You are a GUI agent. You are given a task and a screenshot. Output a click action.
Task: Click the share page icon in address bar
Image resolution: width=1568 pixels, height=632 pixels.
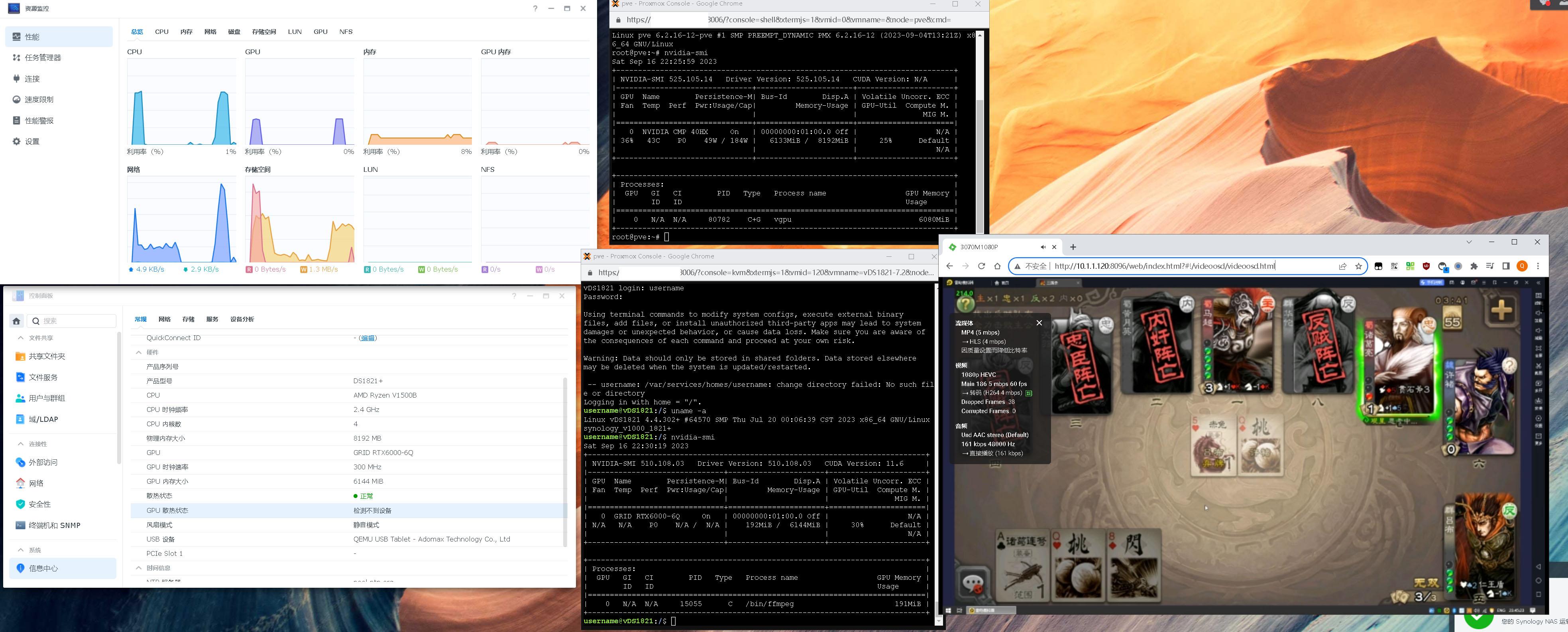1342,266
